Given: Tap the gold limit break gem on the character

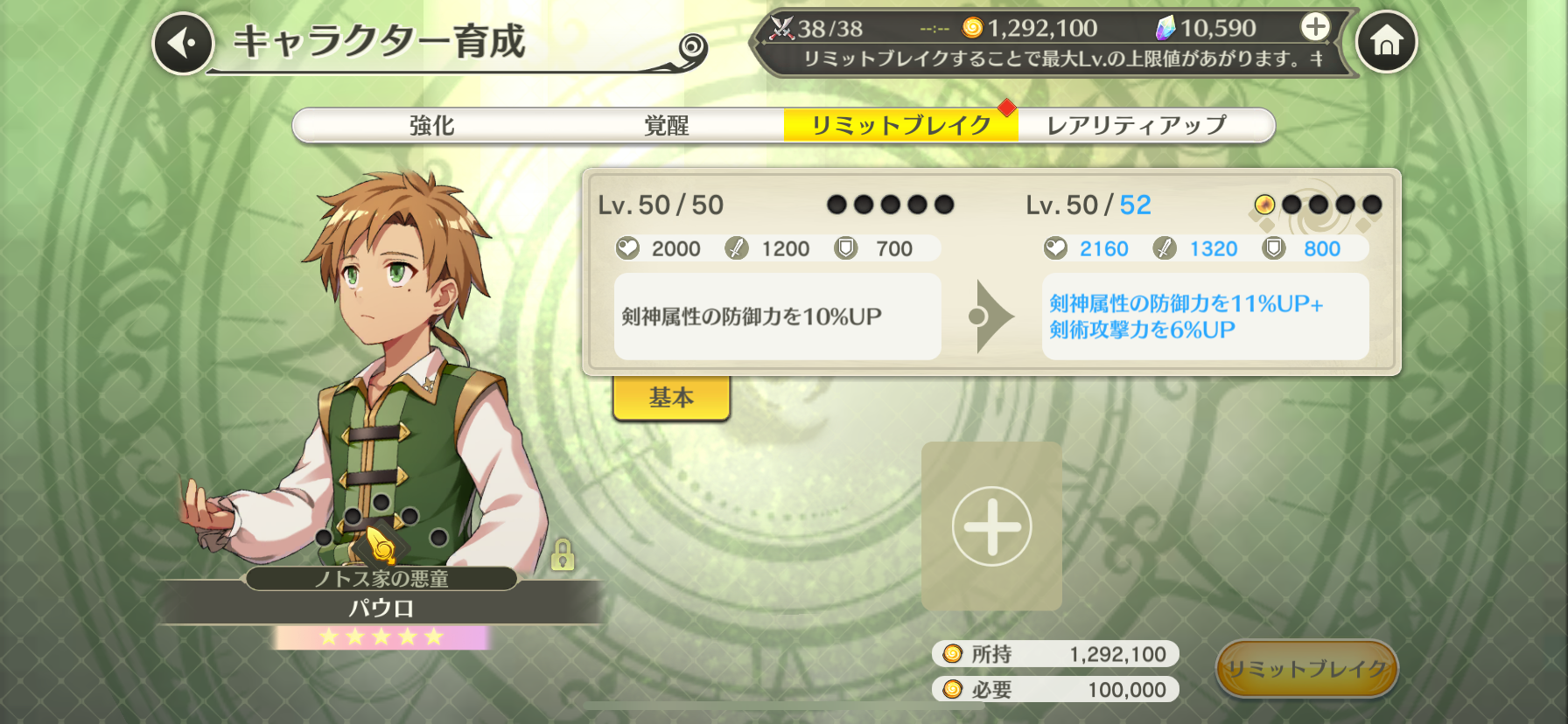Looking at the screenshot, I should tap(381, 546).
